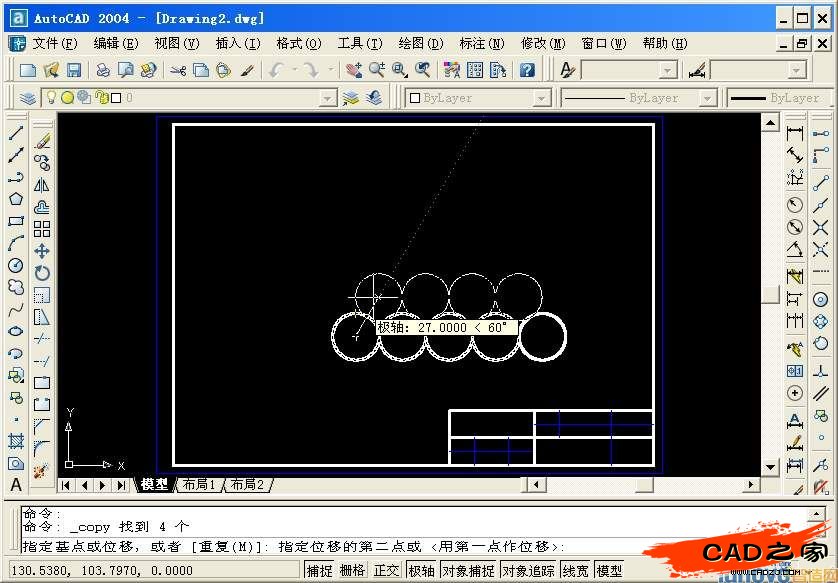Open the Layer Properties Manager icon
838x583 pixels.
(x=27, y=98)
